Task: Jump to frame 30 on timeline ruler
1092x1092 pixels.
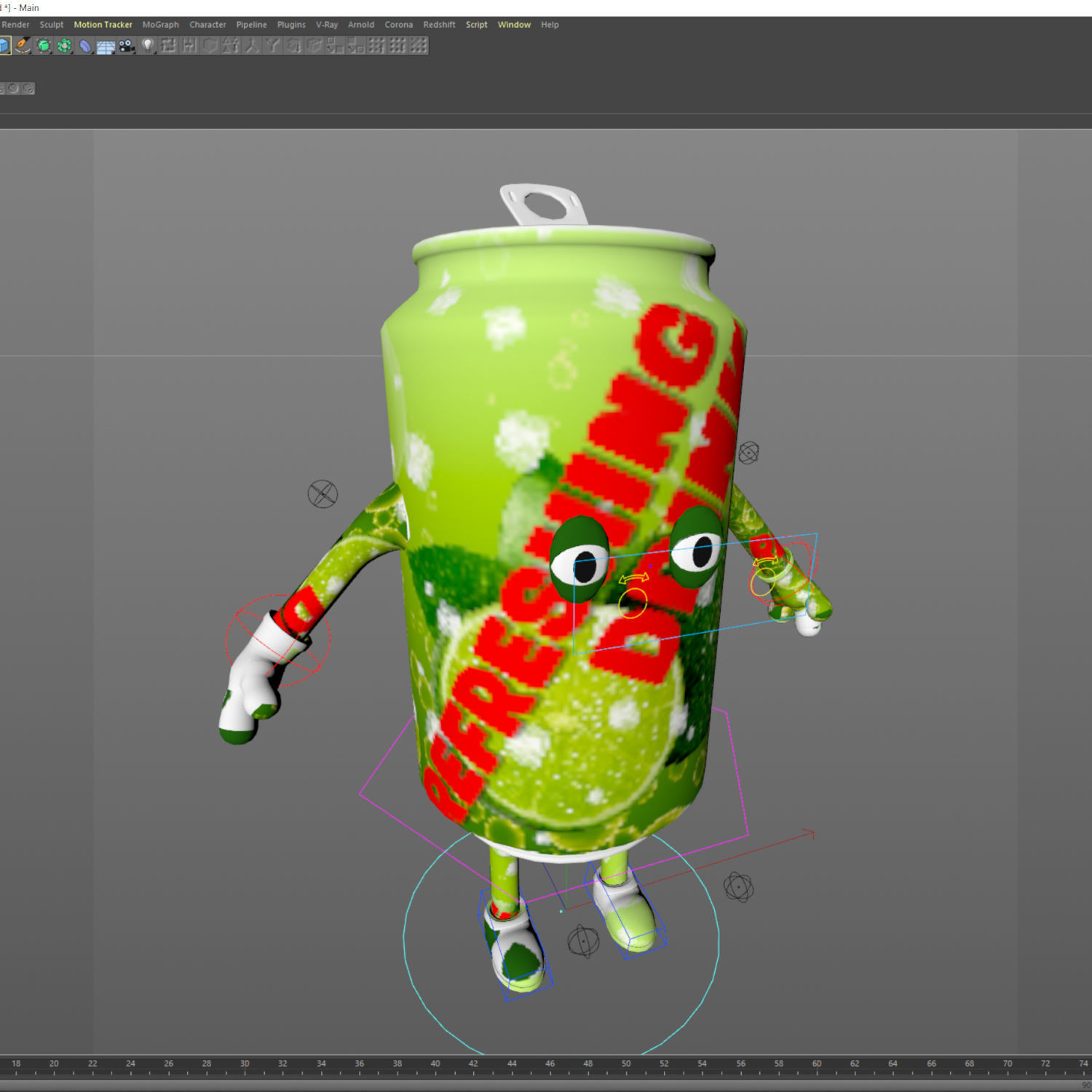Action: (245, 1064)
